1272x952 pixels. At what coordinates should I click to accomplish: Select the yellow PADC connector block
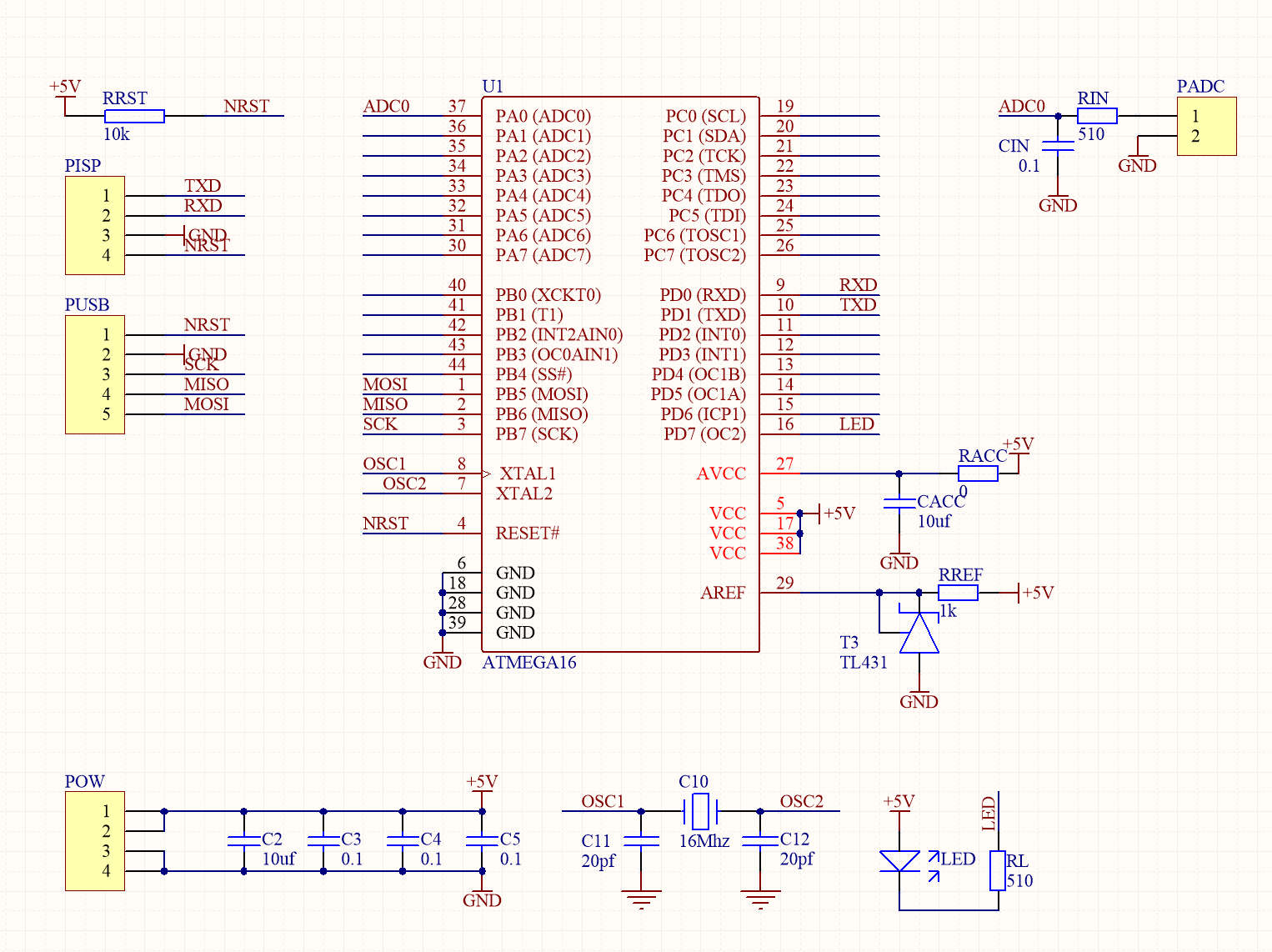(1205, 125)
